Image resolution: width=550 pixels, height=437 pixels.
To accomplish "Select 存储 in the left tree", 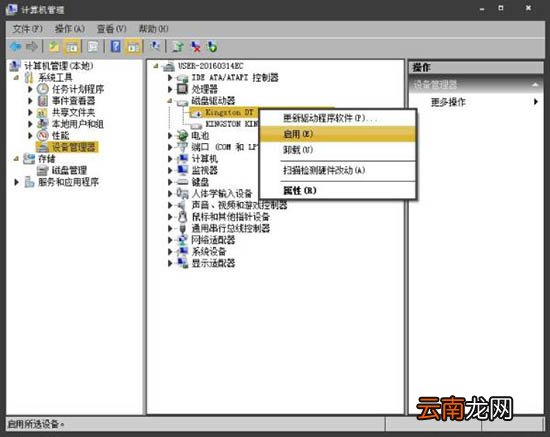I will (47, 159).
